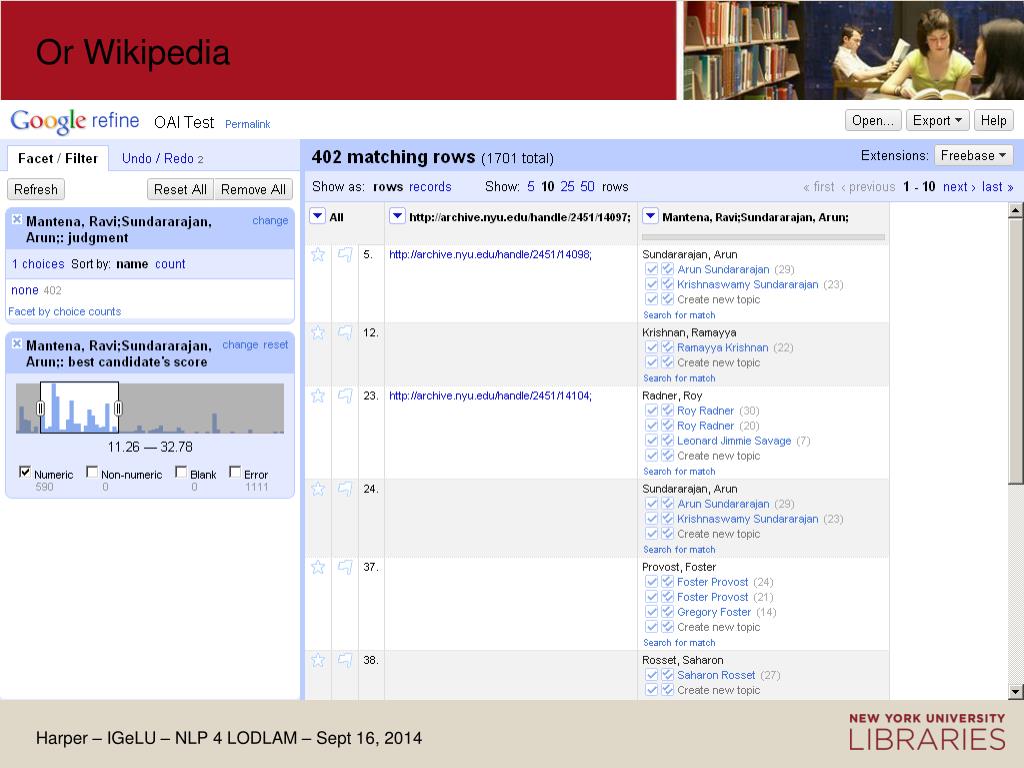The width and height of the screenshot is (1024, 768).
Task: Star row 12
Action: (318, 333)
